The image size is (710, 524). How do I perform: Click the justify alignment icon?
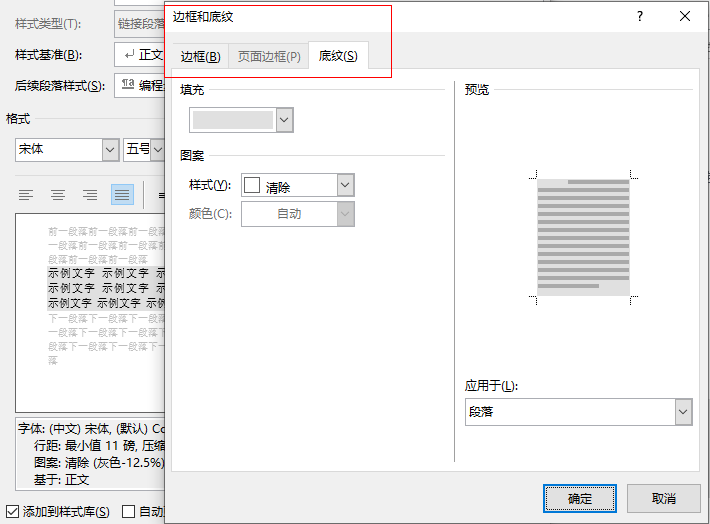click(x=122, y=195)
